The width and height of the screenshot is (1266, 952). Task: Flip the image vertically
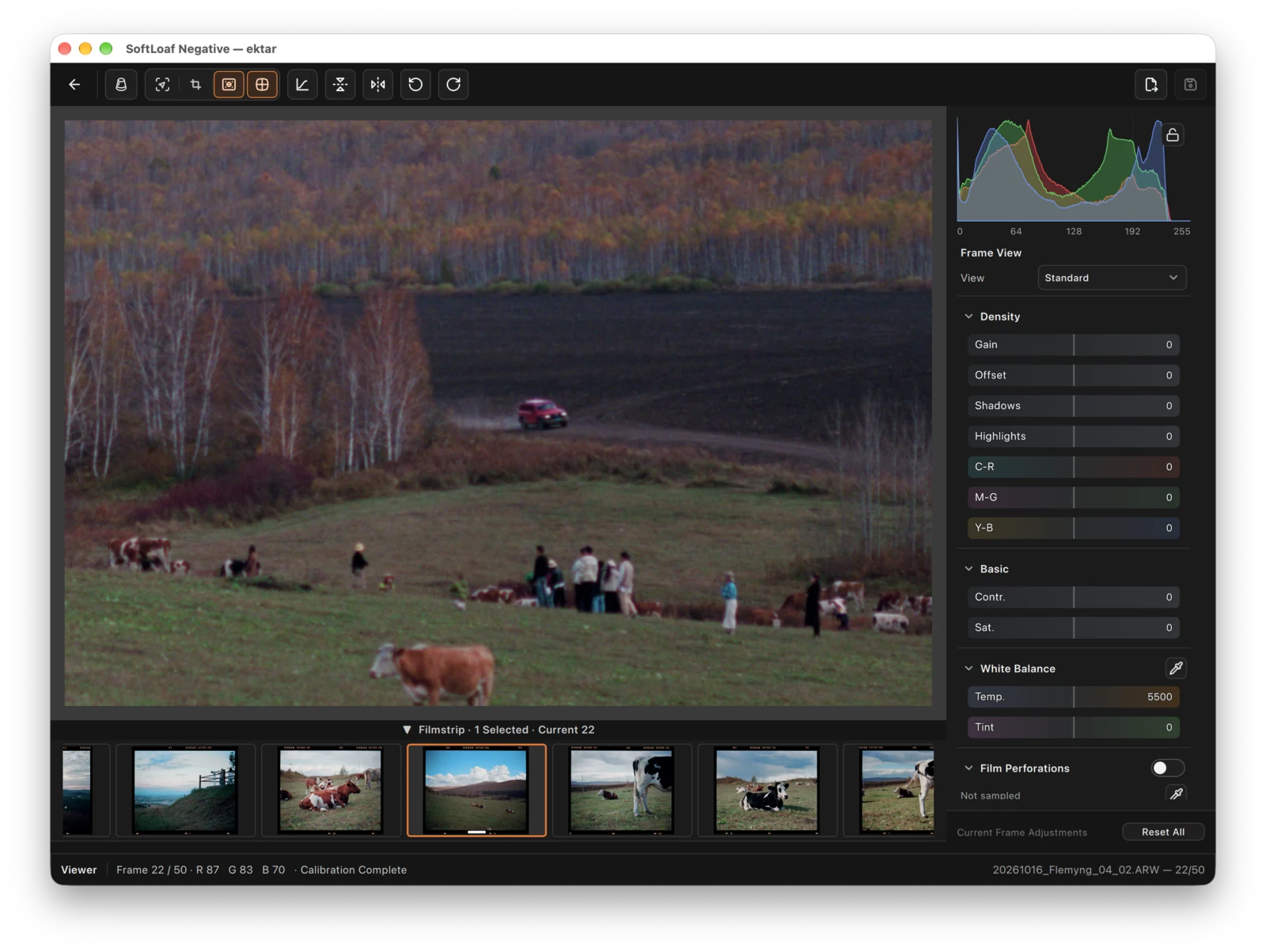pos(340,85)
